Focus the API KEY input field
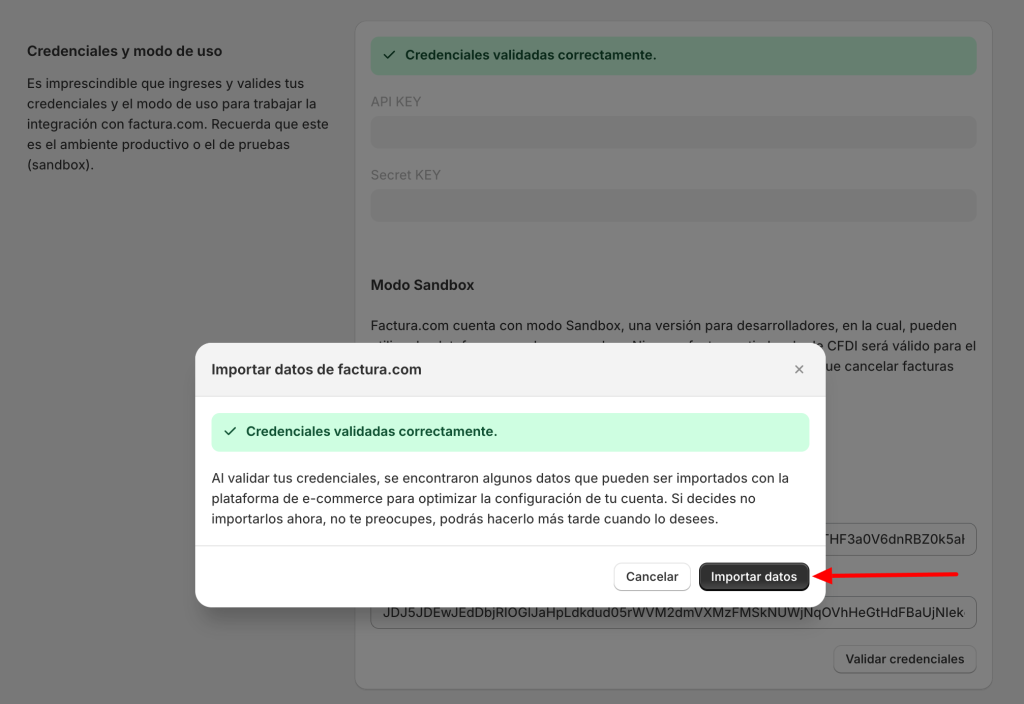The width and height of the screenshot is (1024, 704). (673, 133)
